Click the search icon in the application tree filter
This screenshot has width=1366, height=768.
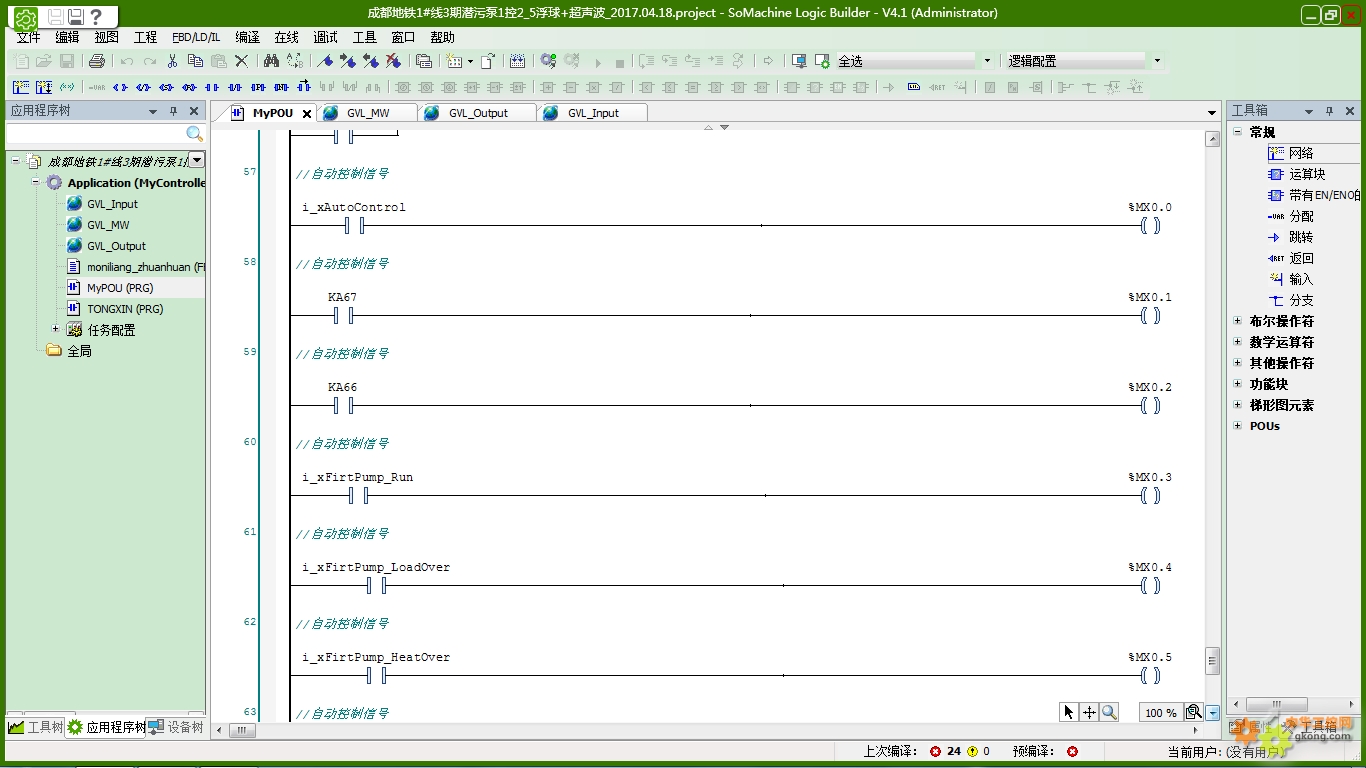coord(194,134)
